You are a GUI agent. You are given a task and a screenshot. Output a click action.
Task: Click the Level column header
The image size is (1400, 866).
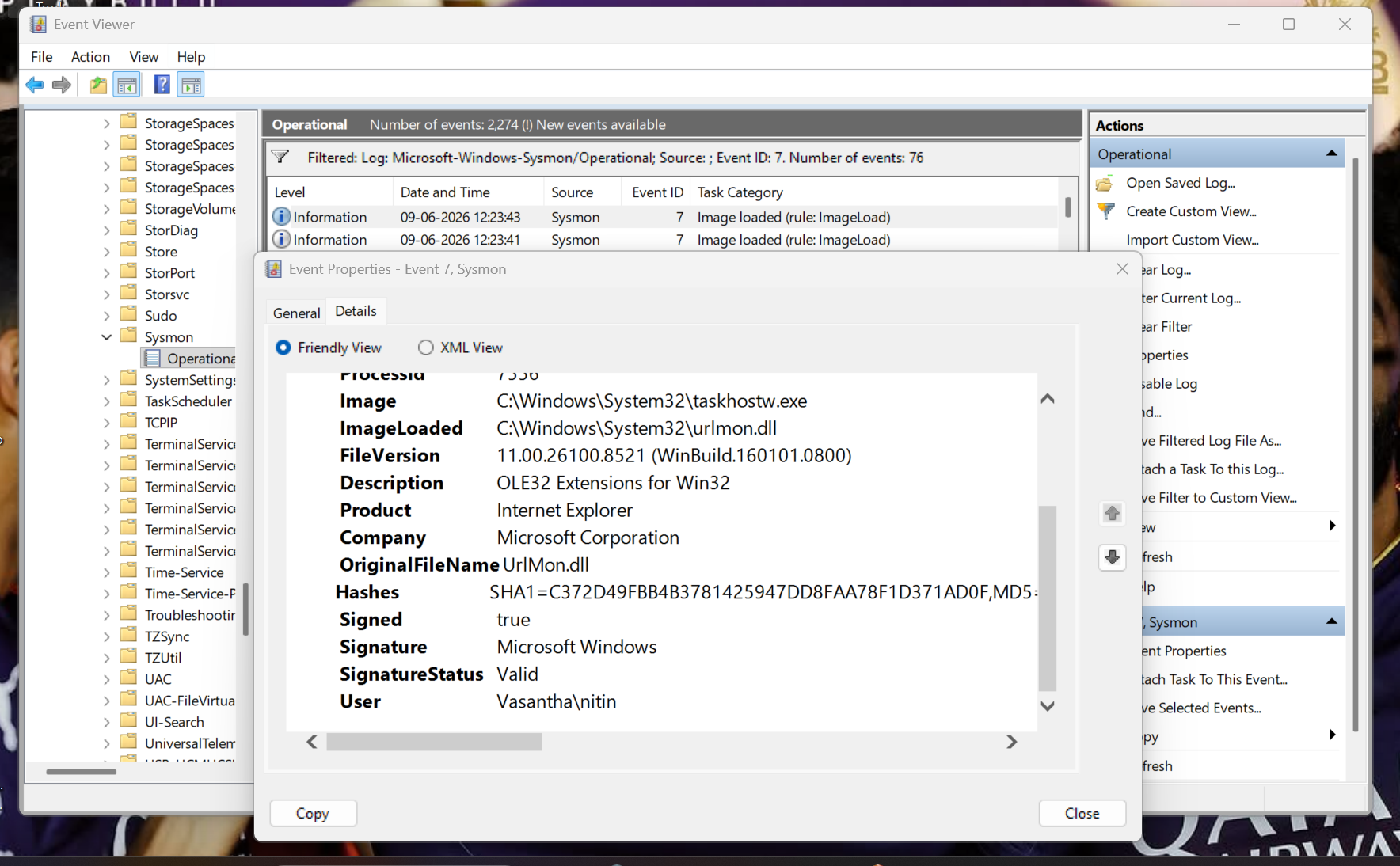coord(329,192)
